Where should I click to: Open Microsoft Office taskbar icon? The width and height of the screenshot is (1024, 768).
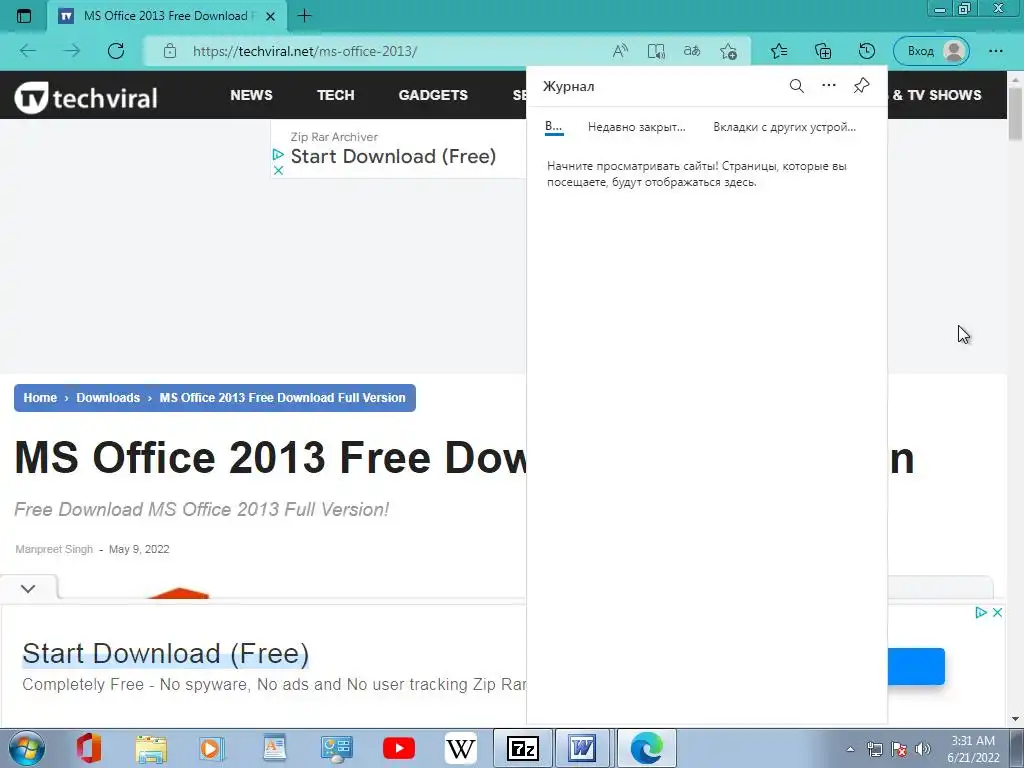tap(89, 748)
